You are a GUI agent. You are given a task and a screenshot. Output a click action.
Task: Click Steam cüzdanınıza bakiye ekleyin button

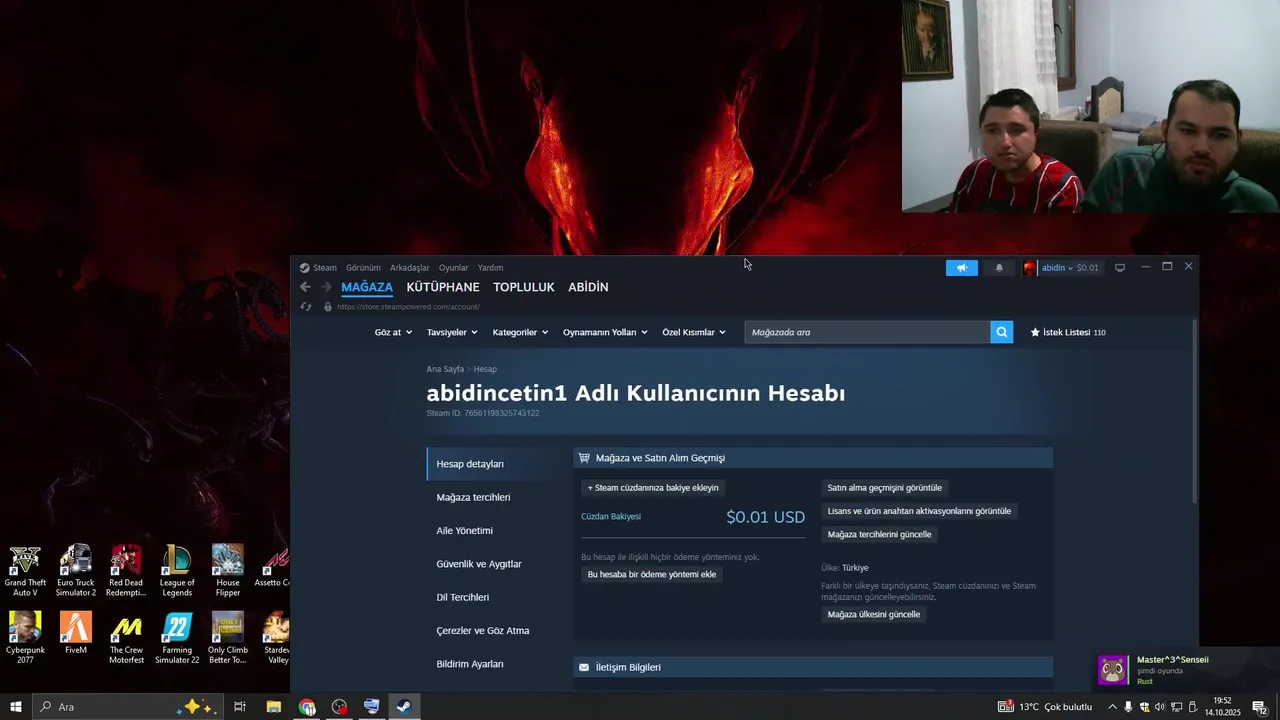pyautogui.click(x=653, y=488)
